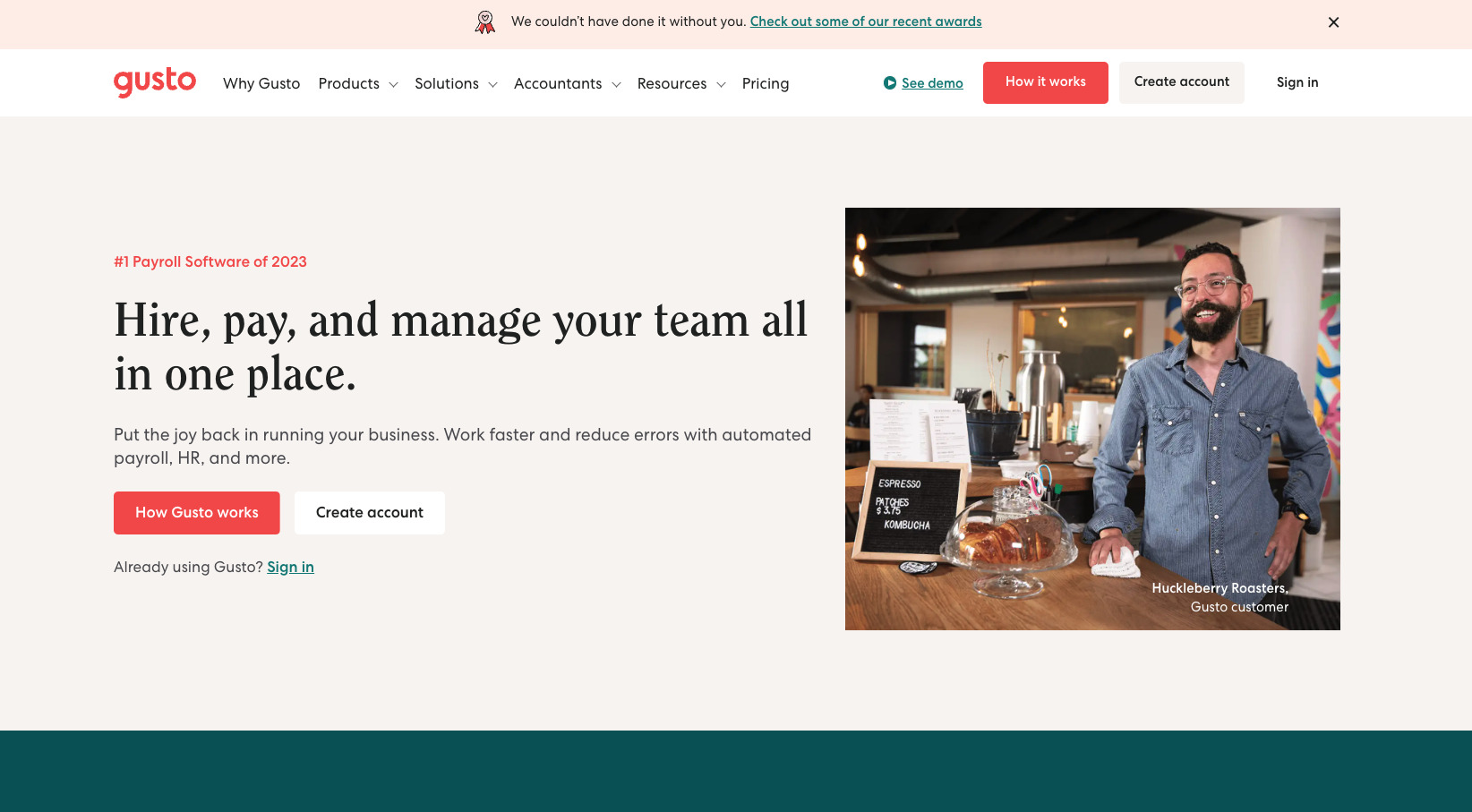The height and width of the screenshot is (812, 1472).
Task: Click the Gusto logo
Action: [x=154, y=81]
